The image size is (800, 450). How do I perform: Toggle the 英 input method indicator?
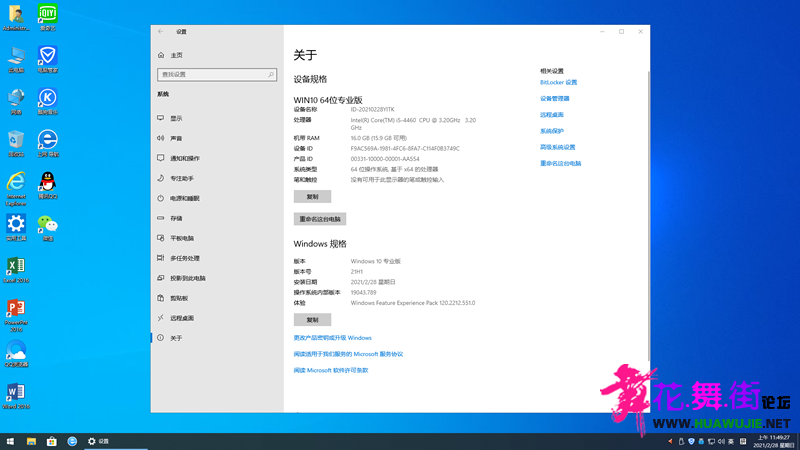tap(731, 441)
